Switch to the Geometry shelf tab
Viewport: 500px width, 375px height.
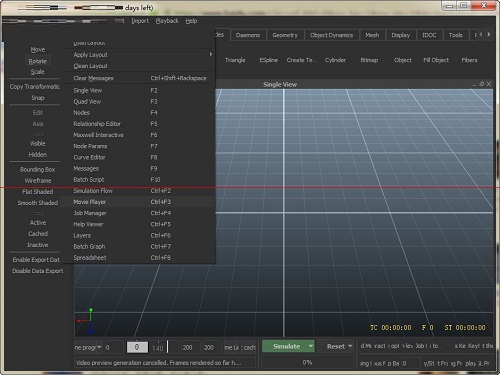coord(285,35)
